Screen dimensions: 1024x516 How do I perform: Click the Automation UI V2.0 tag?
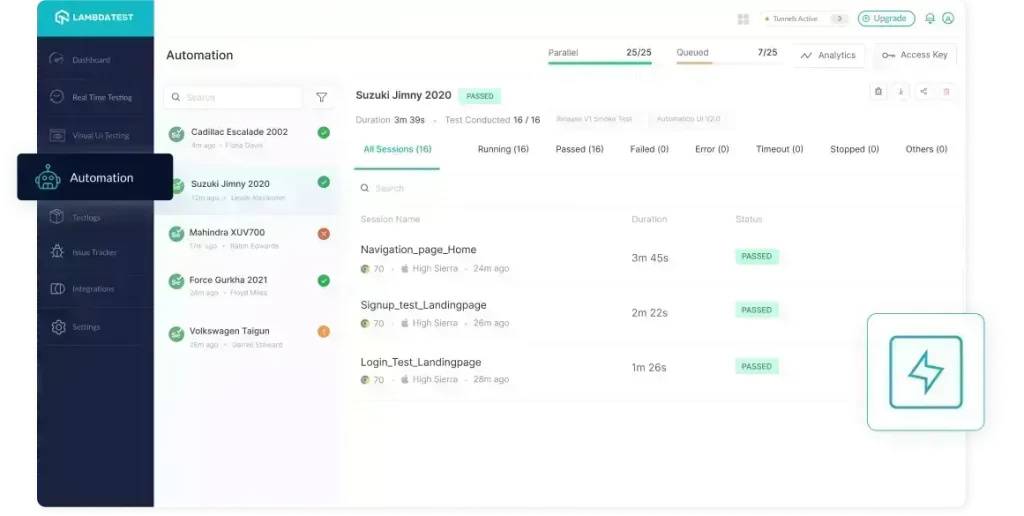click(x=688, y=120)
